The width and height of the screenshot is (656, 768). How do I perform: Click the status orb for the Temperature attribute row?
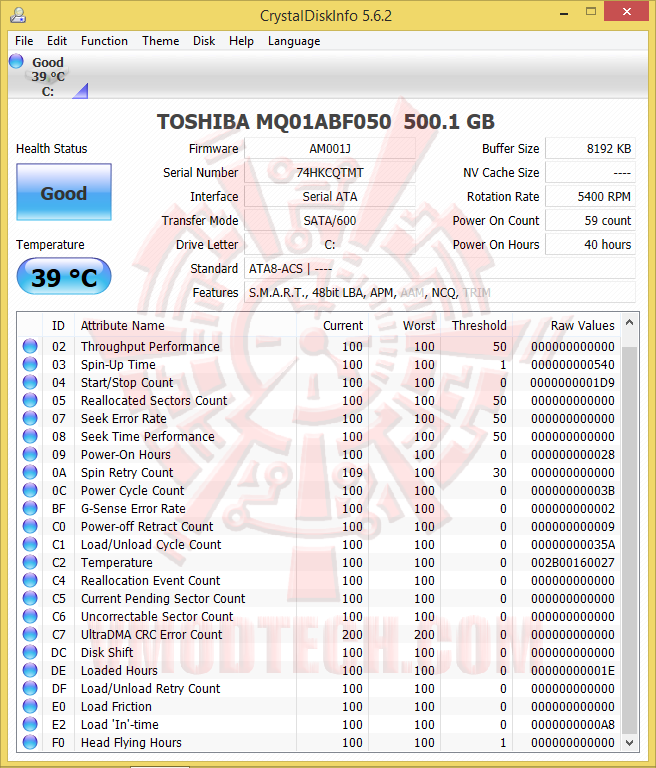(x=30, y=562)
